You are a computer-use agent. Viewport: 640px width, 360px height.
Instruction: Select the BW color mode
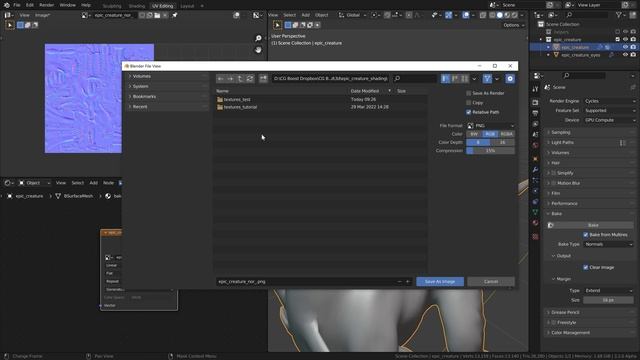pos(474,134)
